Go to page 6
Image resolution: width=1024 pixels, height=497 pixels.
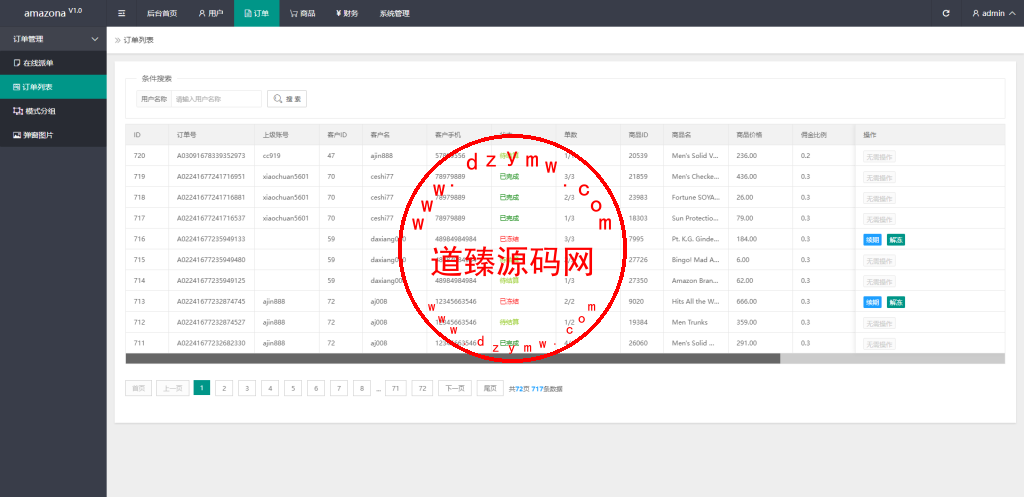click(315, 388)
